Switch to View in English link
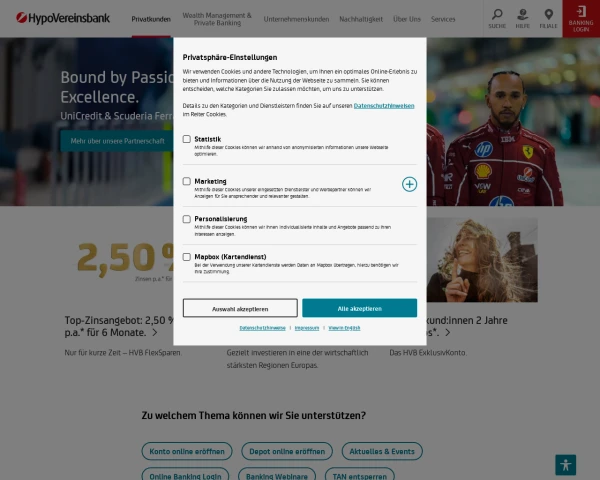This screenshot has height=480, width=600. (344, 328)
